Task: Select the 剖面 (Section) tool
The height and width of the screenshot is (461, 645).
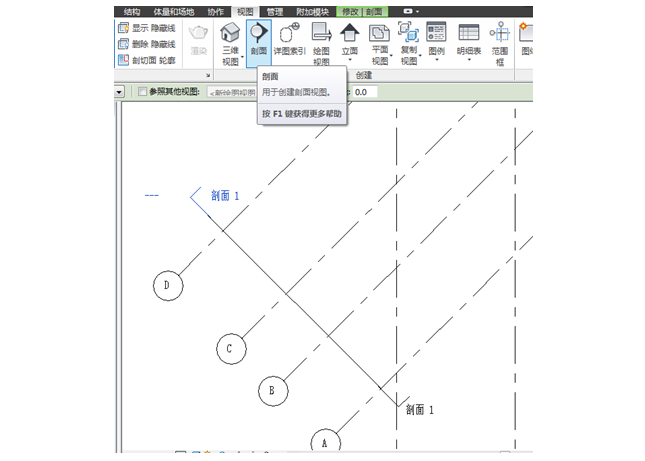Action: [x=258, y=42]
